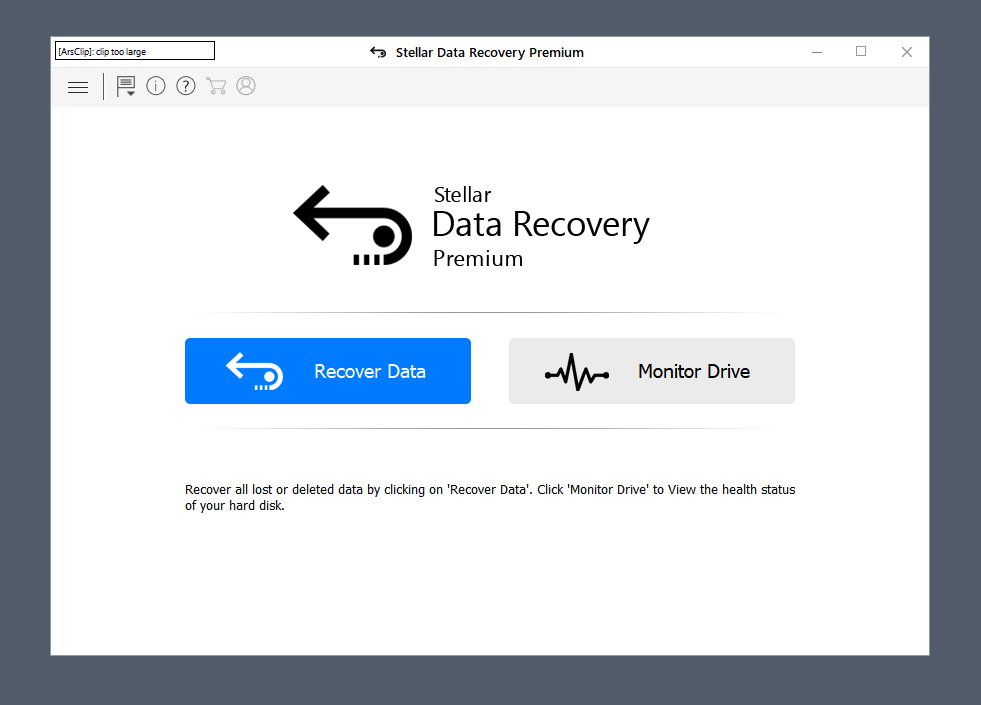
Task: Click the information (i) icon
Action: (x=156, y=86)
